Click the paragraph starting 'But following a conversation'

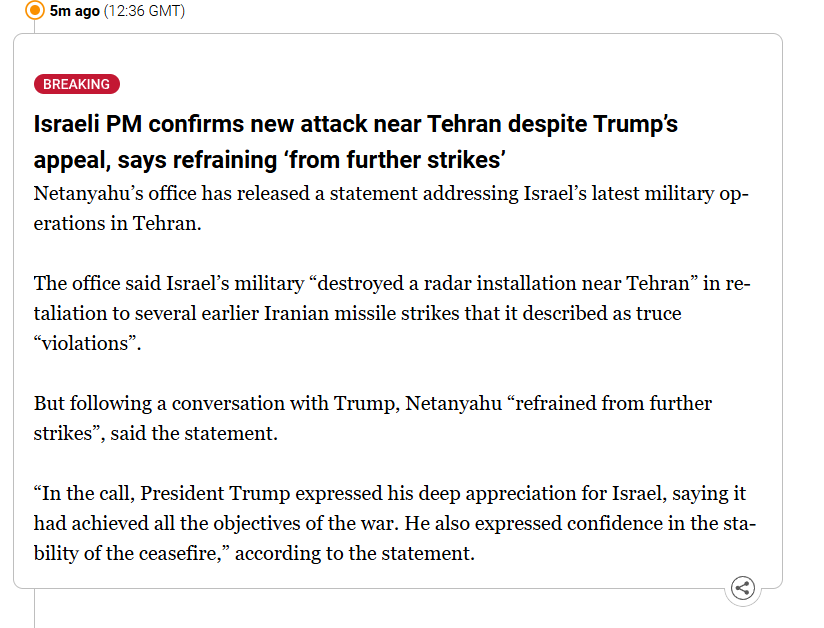point(373,418)
